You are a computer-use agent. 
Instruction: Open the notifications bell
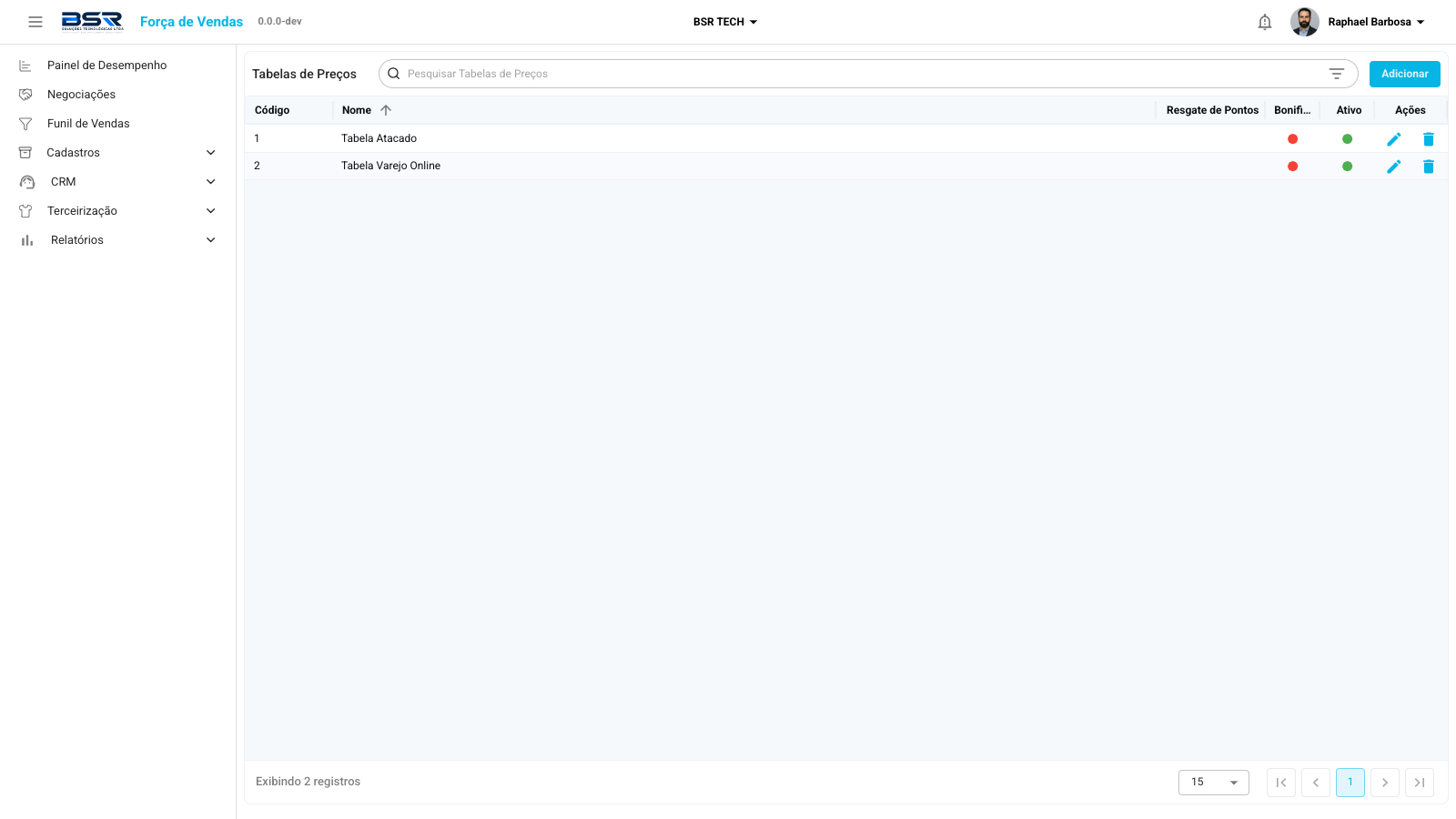pos(1265,22)
